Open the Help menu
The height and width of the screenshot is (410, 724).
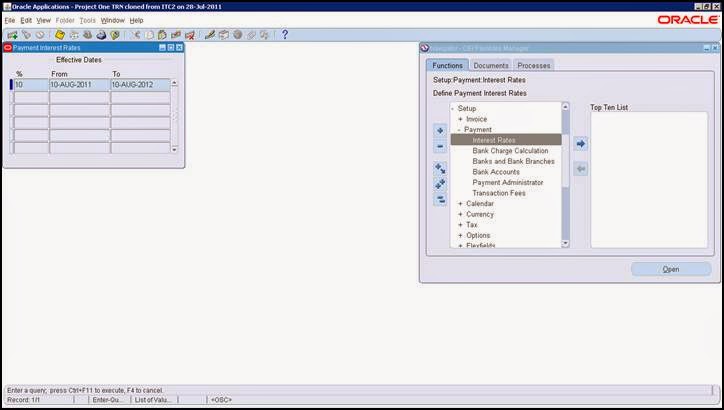click(136, 20)
